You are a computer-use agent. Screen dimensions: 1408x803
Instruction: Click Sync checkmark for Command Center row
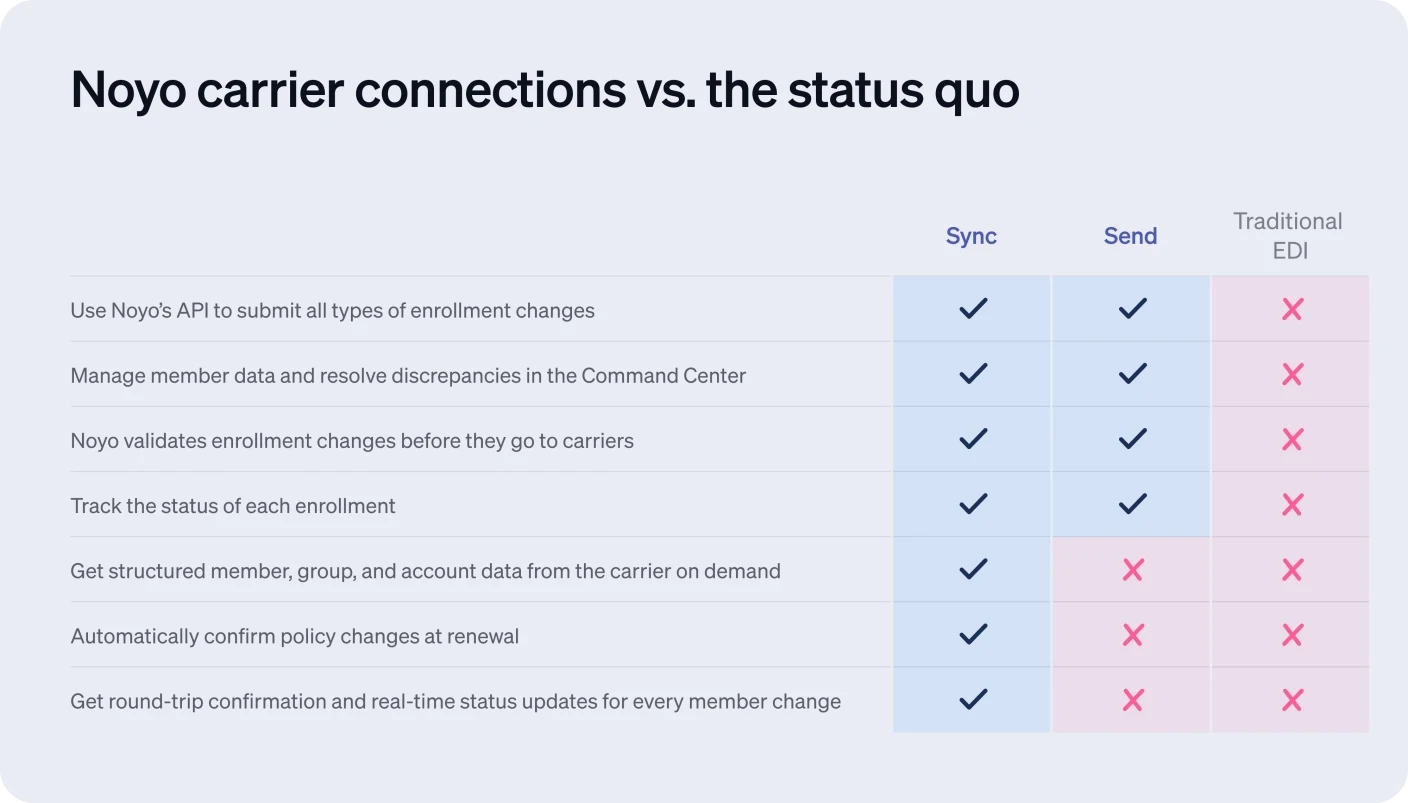point(972,374)
